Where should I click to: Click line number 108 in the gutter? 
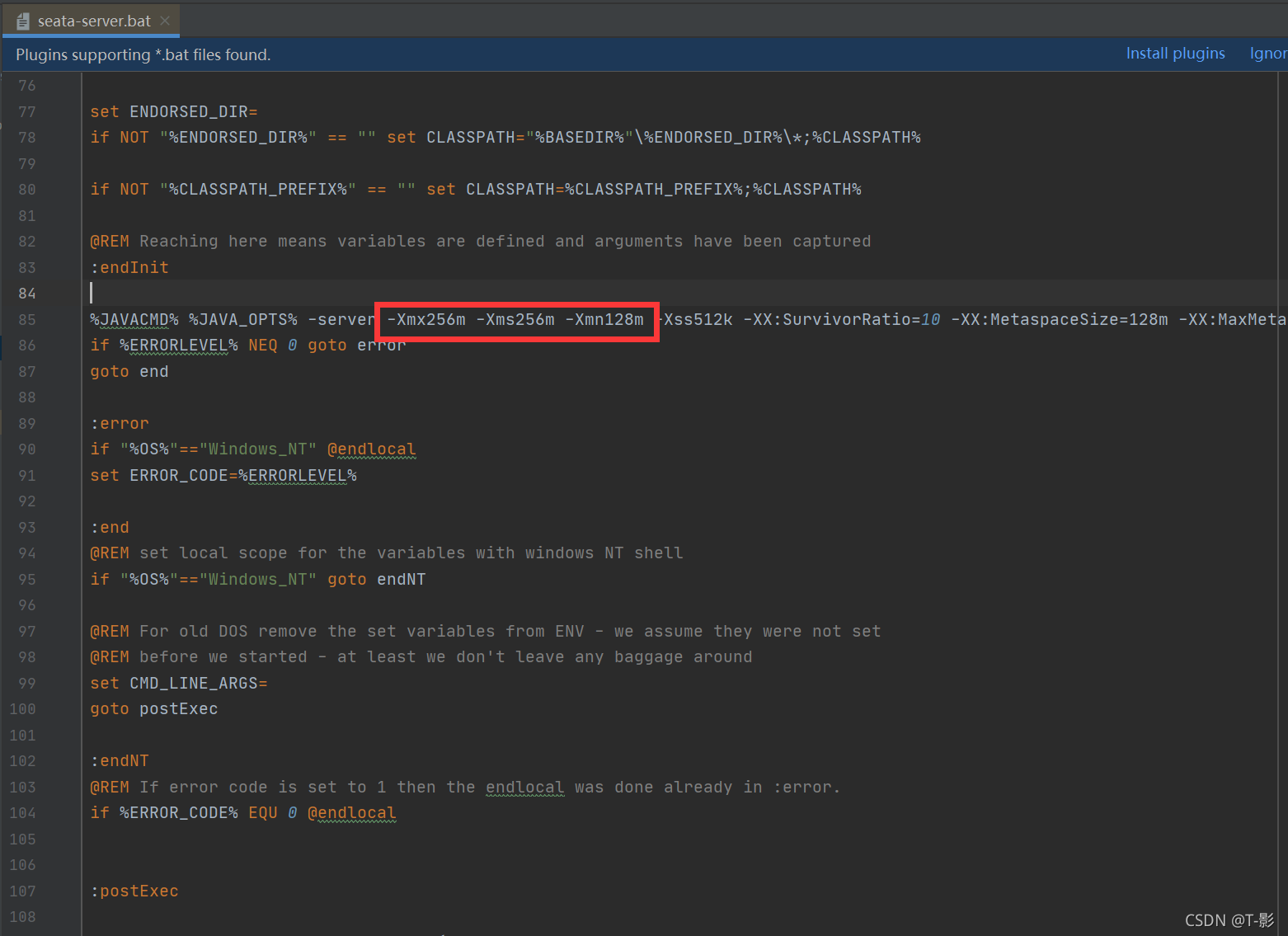[x=23, y=917]
